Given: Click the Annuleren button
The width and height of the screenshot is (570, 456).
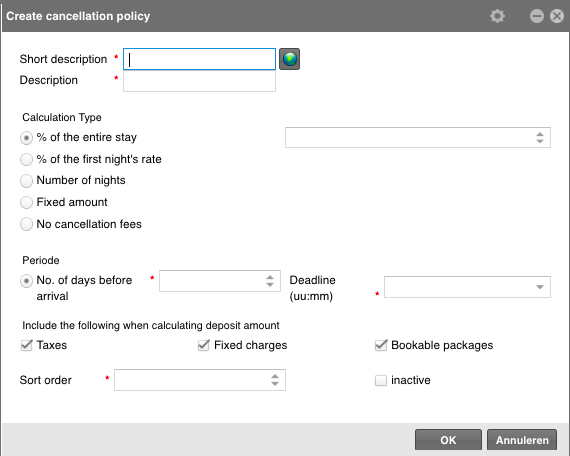Looking at the screenshot, I should [522, 440].
